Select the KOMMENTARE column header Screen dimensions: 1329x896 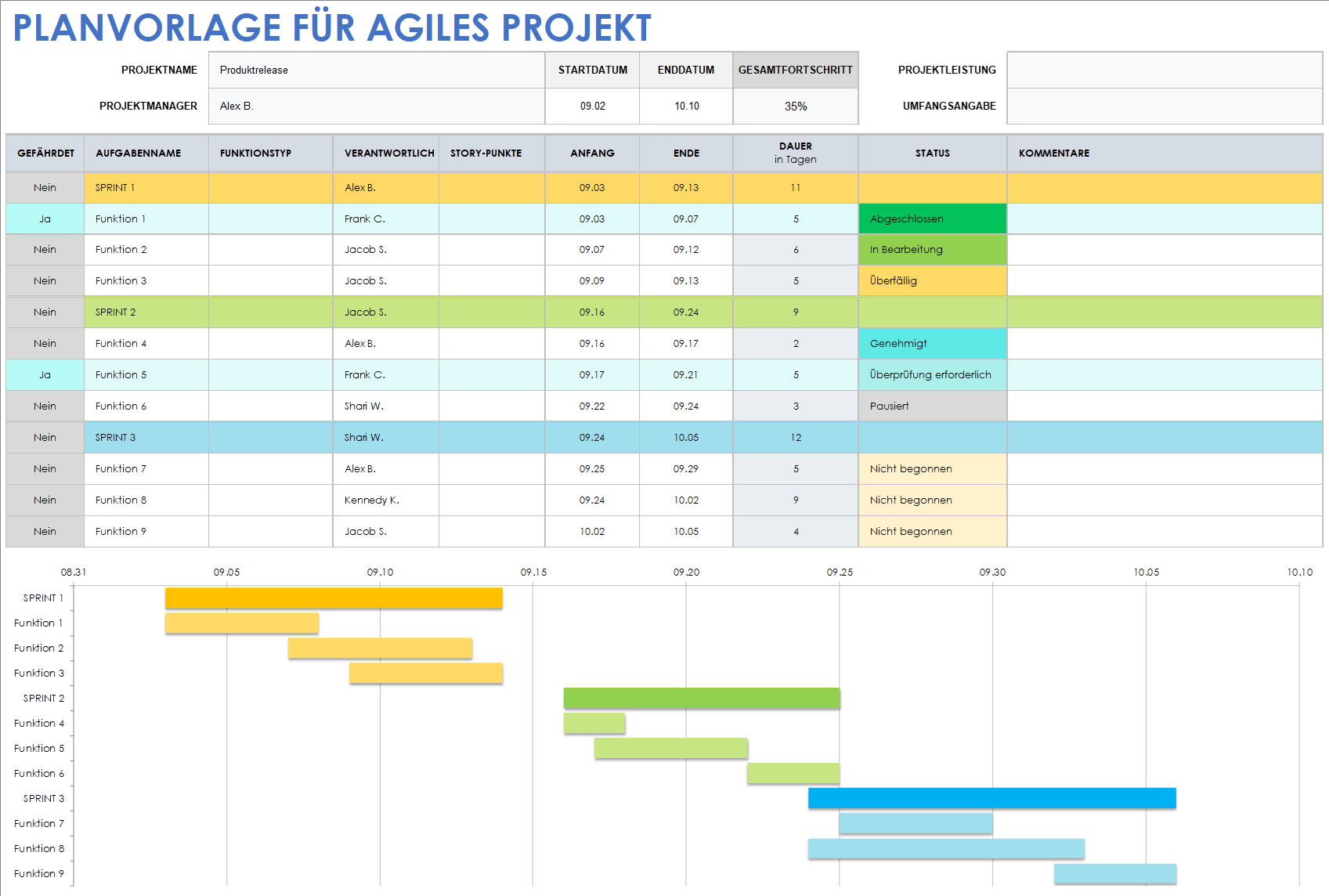coord(1165,153)
